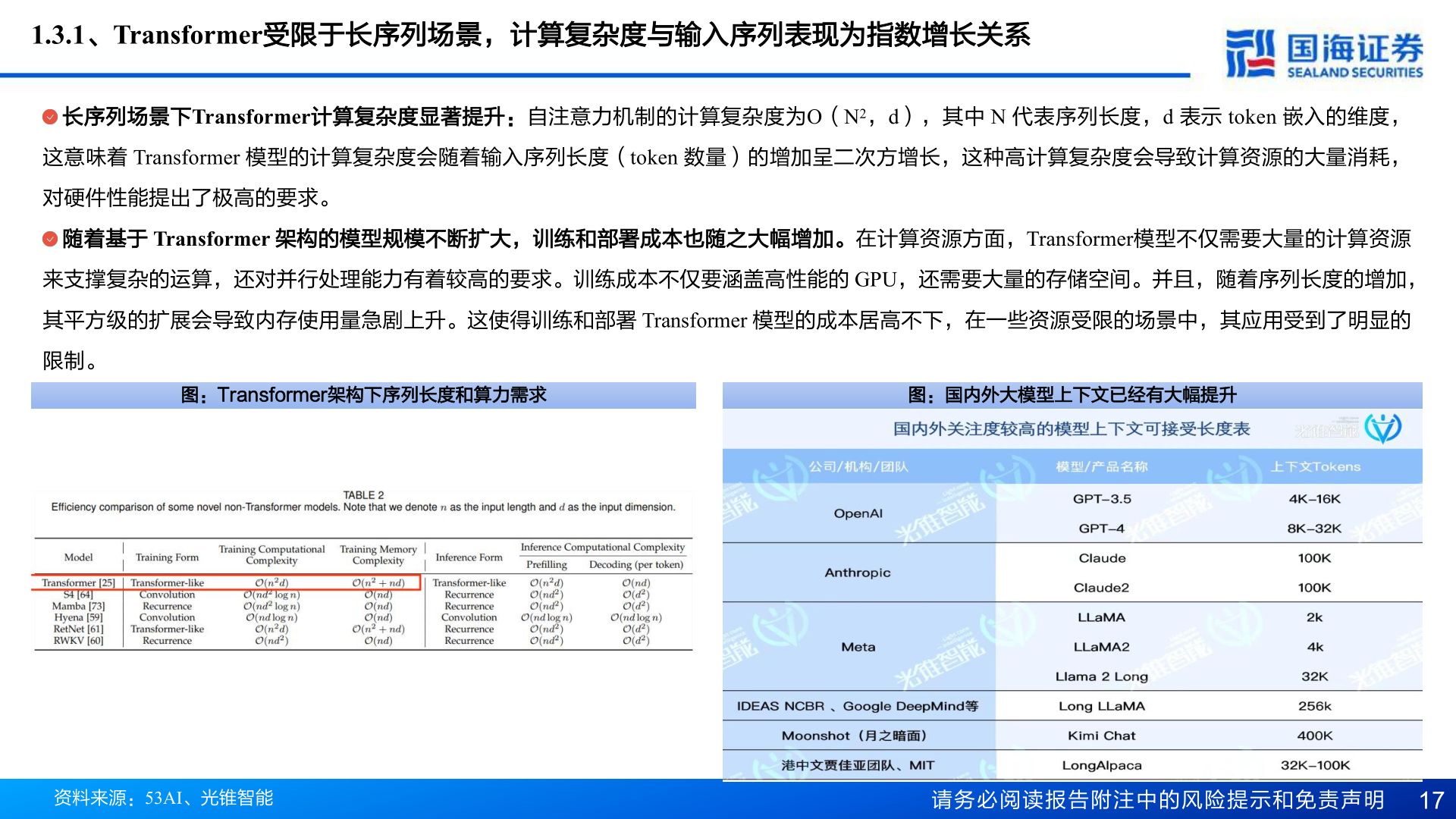Image resolution: width=1456 pixels, height=819 pixels.
Task: Select the figure caption 图:国内外大模型上下文已经有大幅提升
Action: coord(1072,395)
